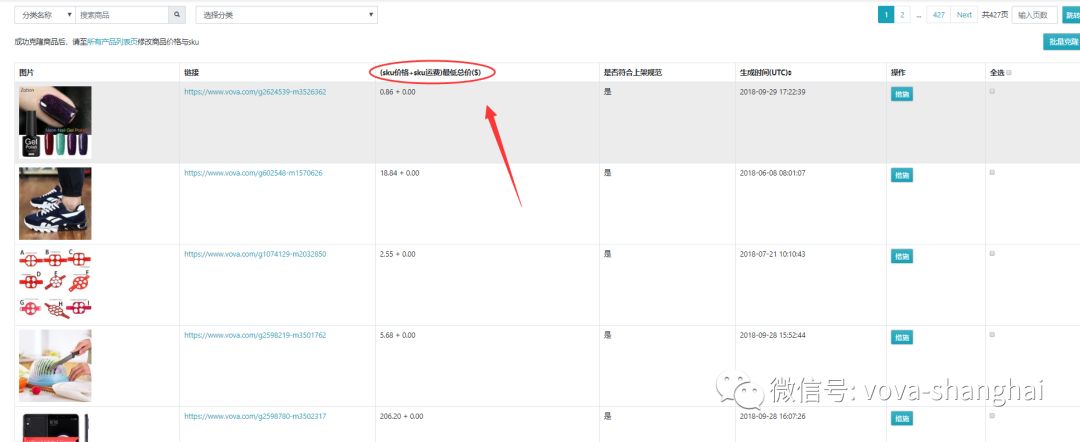1080x442 pixels.
Task: Tick checkbox for the g1074129 row
Action: tap(993, 253)
